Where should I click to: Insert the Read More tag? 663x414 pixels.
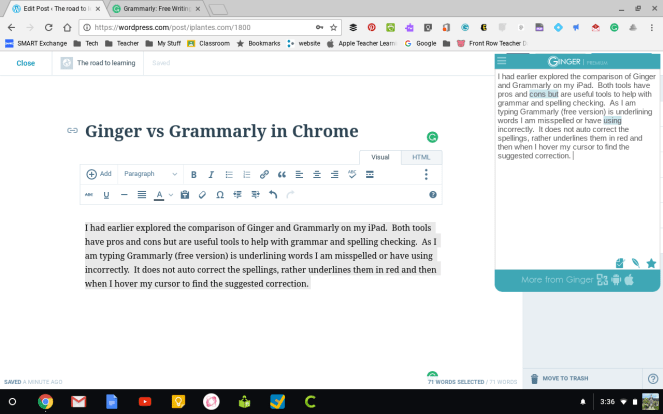click(370, 174)
